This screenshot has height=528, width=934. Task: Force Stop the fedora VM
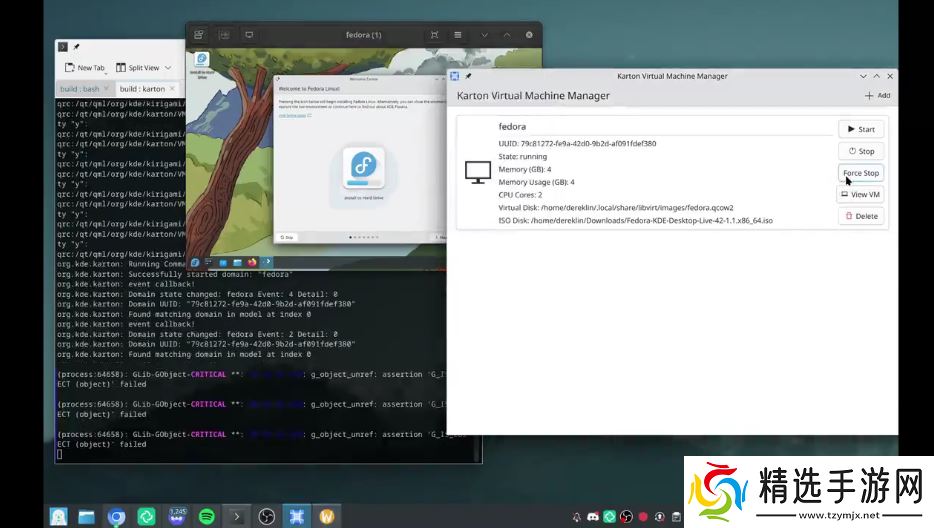(x=860, y=173)
